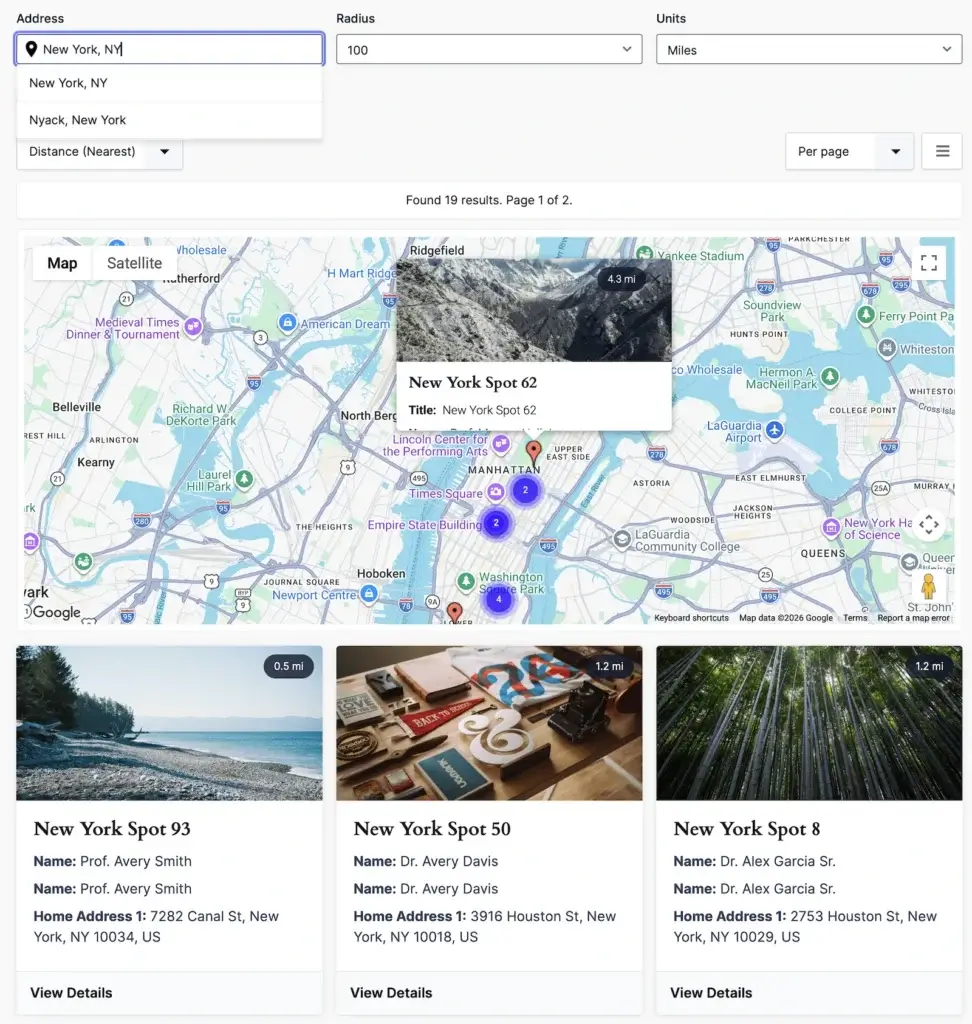Open the Distance (Nearest) sort dropdown
972x1024 pixels.
click(99, 152)
